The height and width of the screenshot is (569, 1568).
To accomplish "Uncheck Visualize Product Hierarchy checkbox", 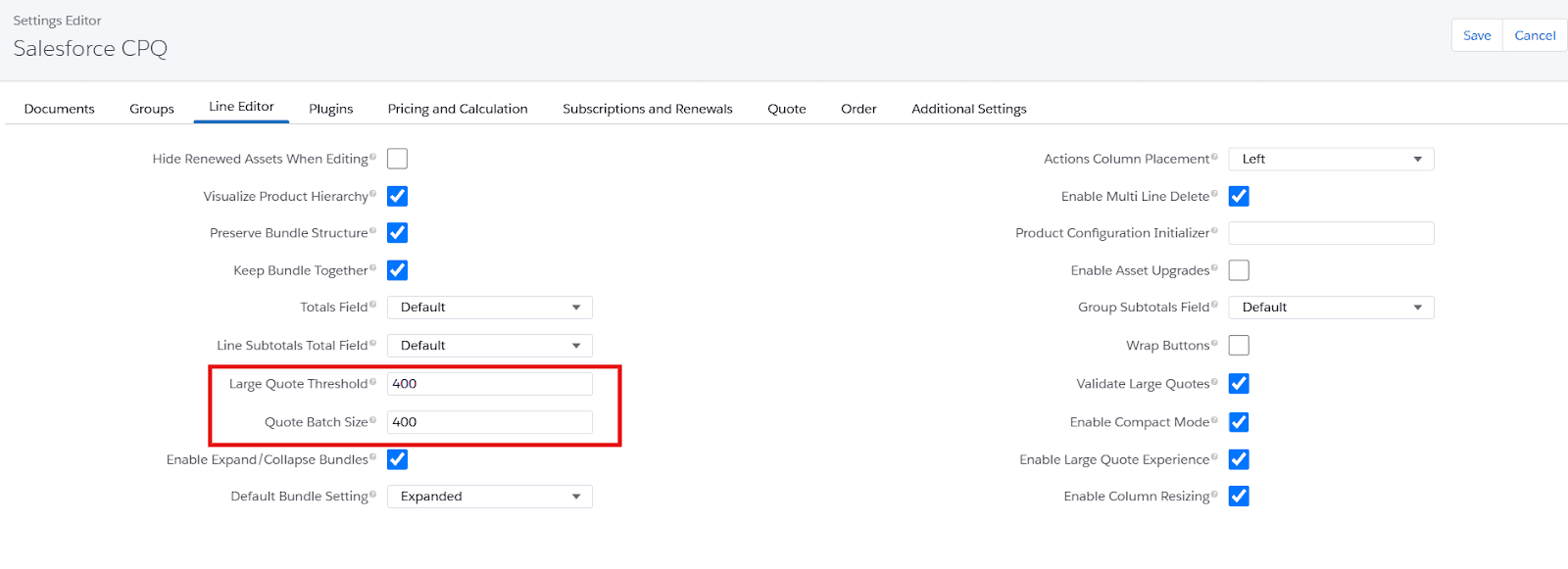I will coord(397,196).
